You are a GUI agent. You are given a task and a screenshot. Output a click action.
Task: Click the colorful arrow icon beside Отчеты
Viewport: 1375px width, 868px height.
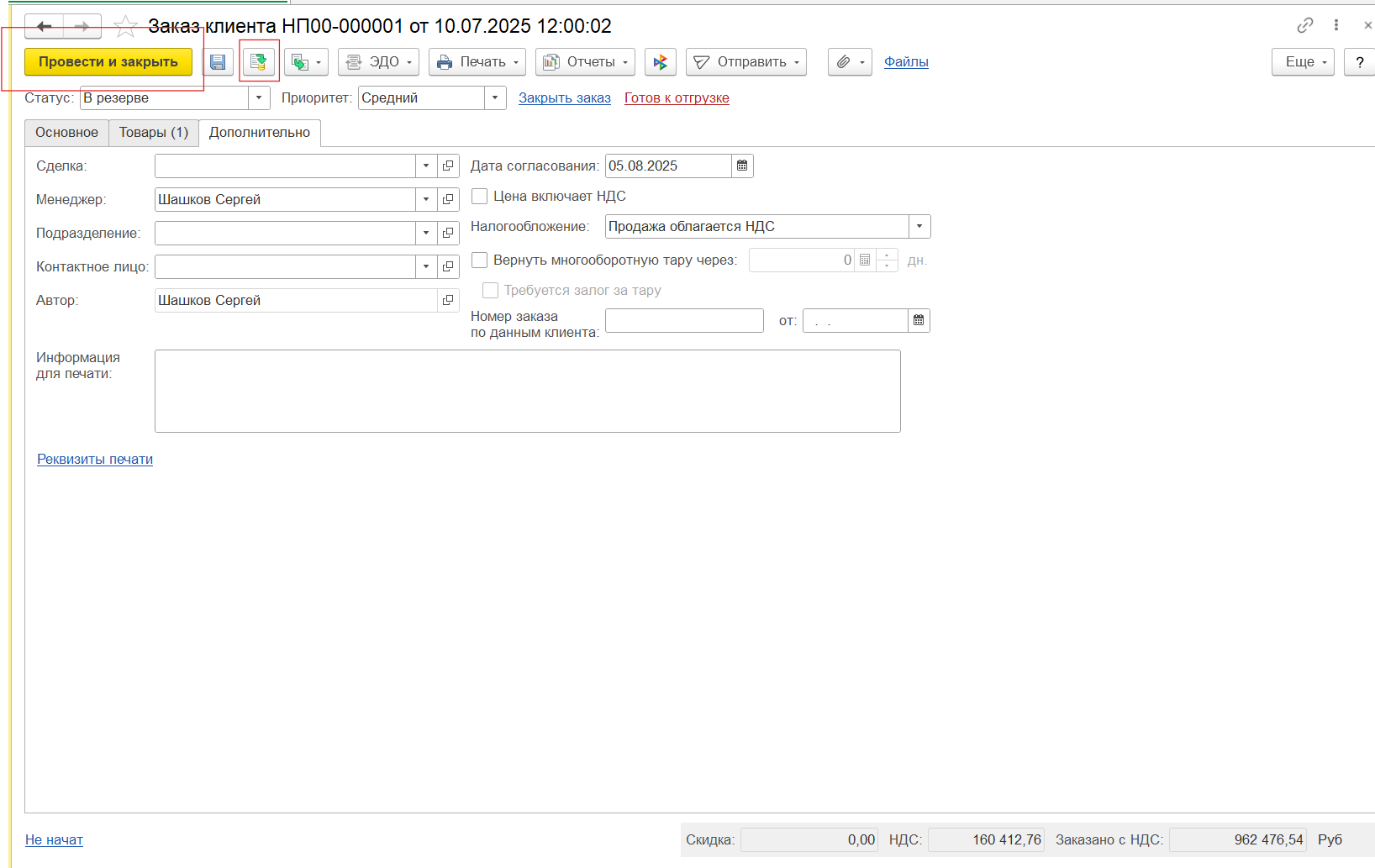point(661,62)
